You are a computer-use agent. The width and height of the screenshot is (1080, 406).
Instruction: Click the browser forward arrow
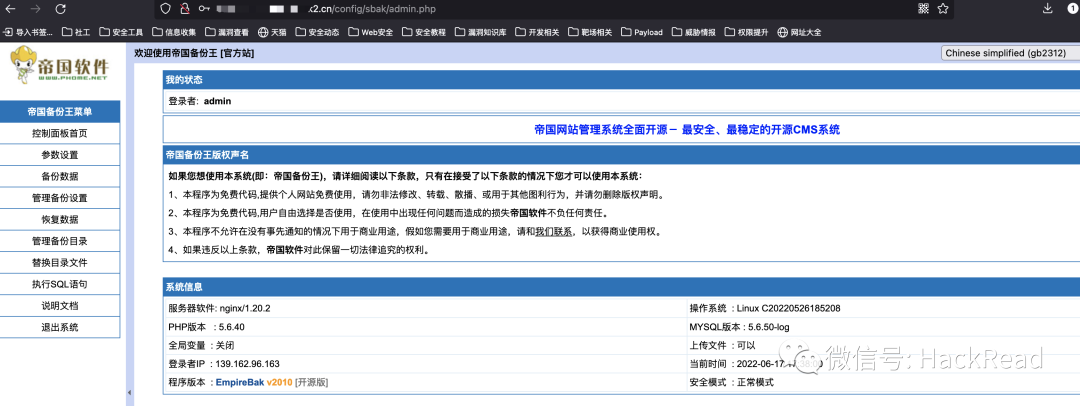point(37,9)
